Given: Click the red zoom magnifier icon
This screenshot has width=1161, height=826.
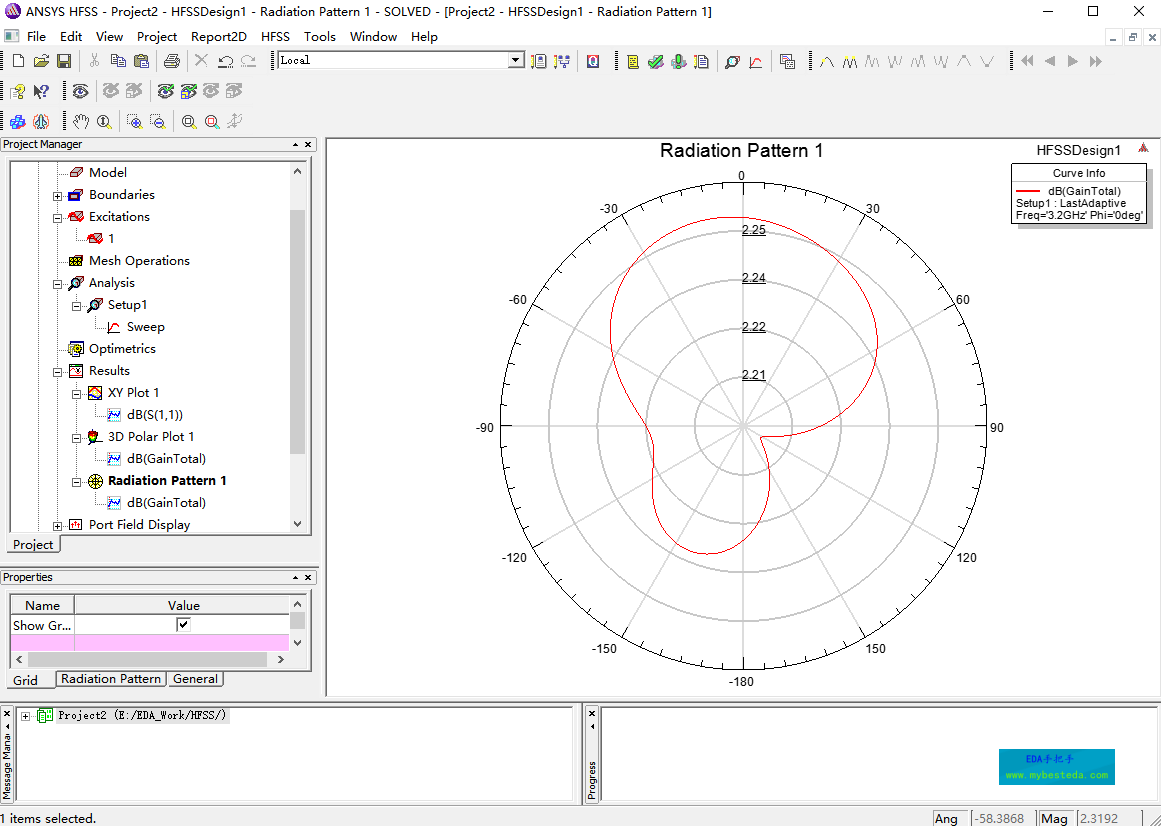Looking at the screenshot, I should [x=212, y=121].
